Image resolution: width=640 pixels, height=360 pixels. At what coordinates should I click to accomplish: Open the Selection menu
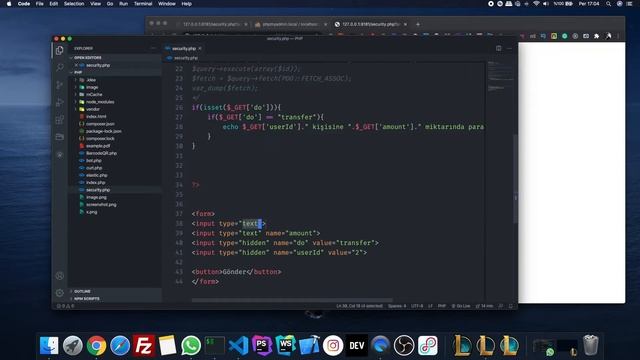coord(74,4)
